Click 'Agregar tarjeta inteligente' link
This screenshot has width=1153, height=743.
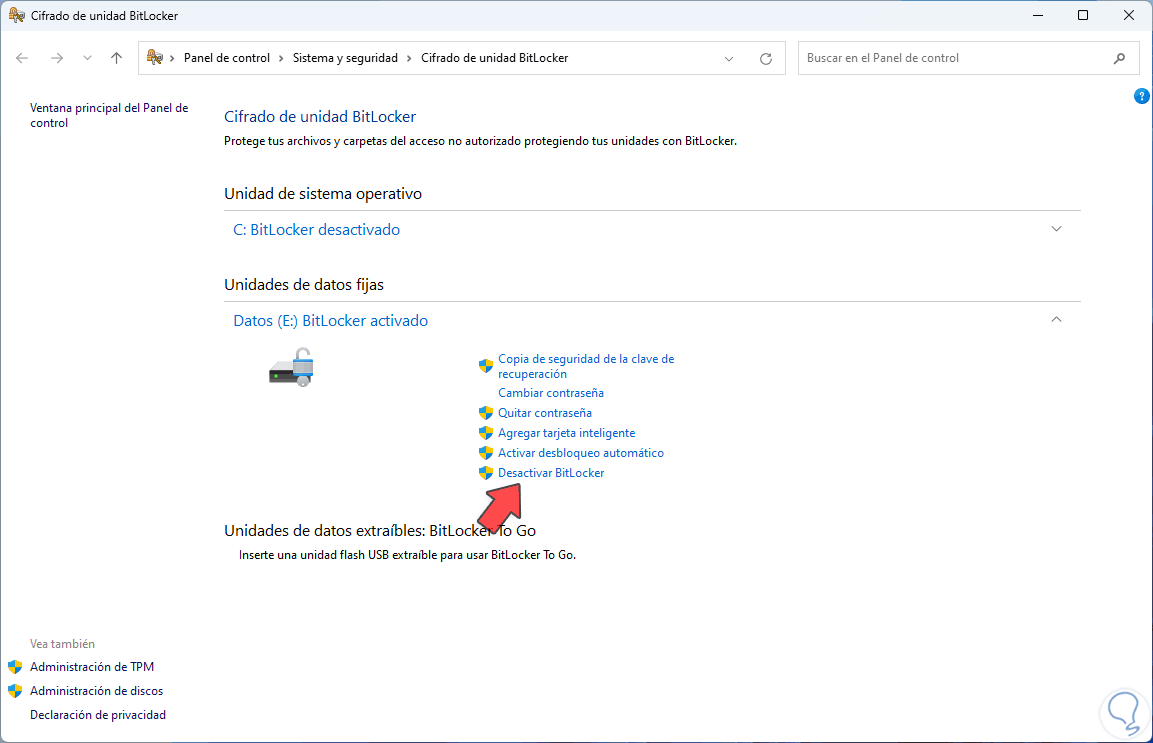pos(566,433)
